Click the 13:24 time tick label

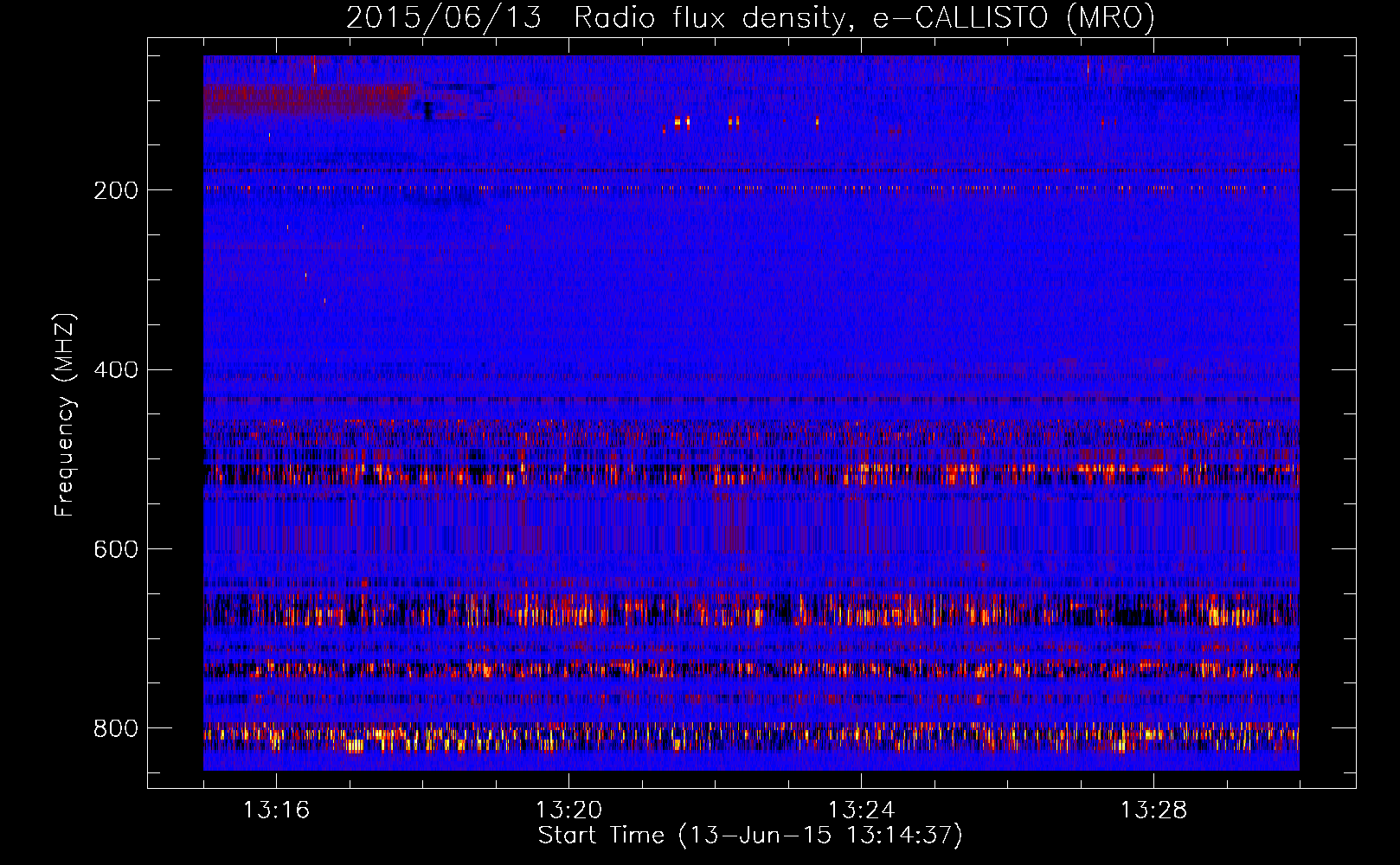[x=861, y=811]
